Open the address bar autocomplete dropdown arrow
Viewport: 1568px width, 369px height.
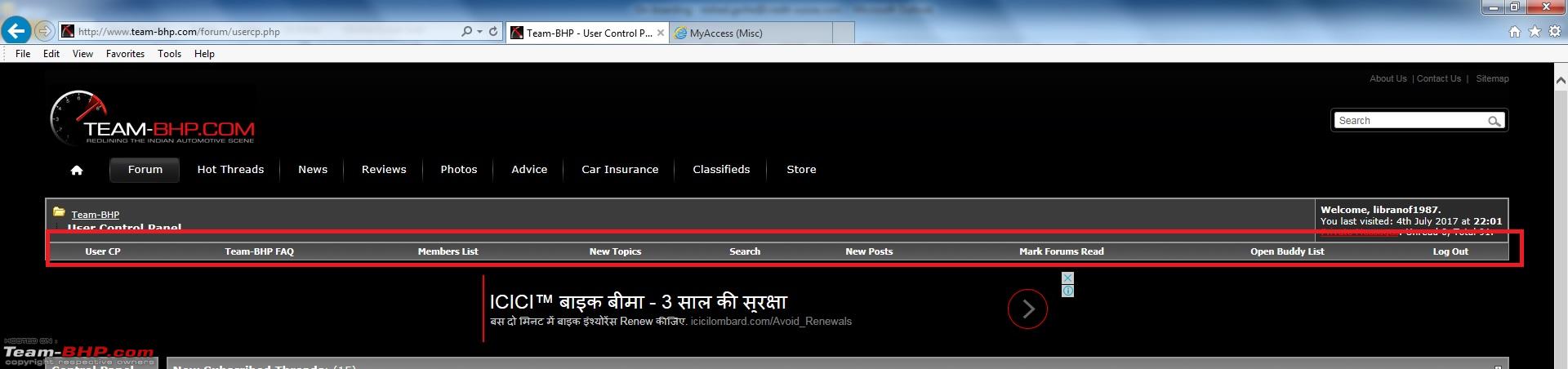tap(479, 32)
